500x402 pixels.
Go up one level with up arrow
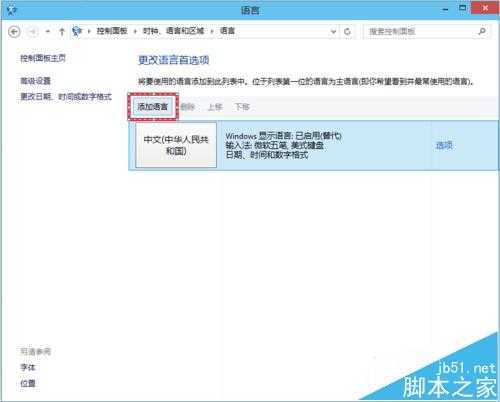tap(62, 32)
